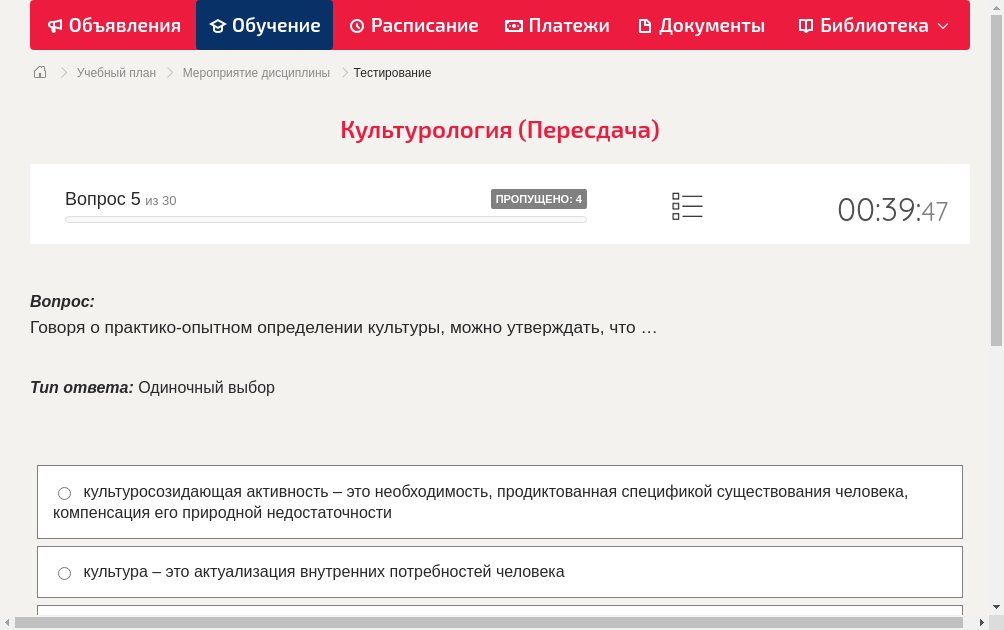
Task: Click the ПРОПУЩЕНО: 4 badge
Action: [x=540, y=198]
